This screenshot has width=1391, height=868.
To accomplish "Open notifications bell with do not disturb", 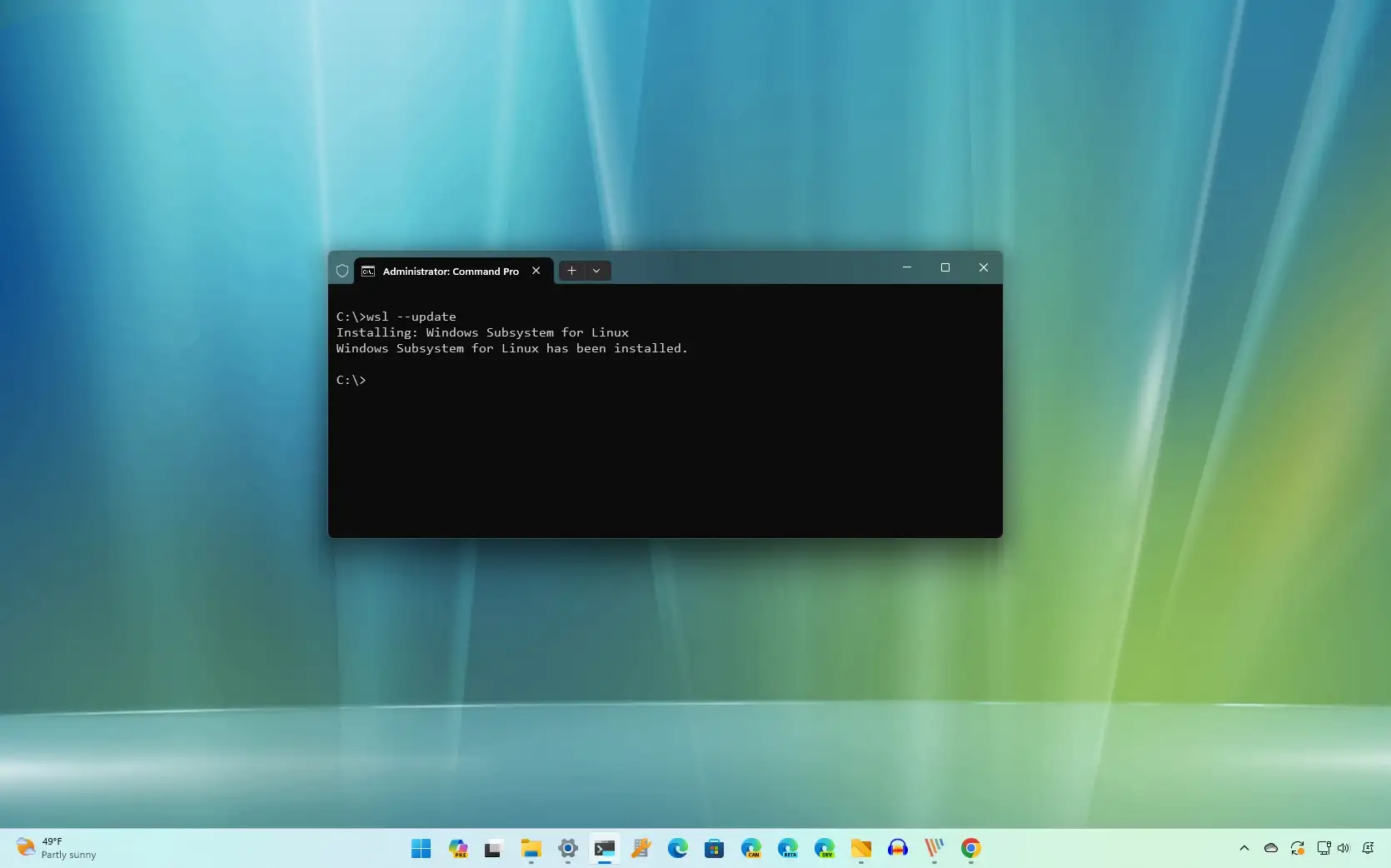I will tap(1368, 848).
